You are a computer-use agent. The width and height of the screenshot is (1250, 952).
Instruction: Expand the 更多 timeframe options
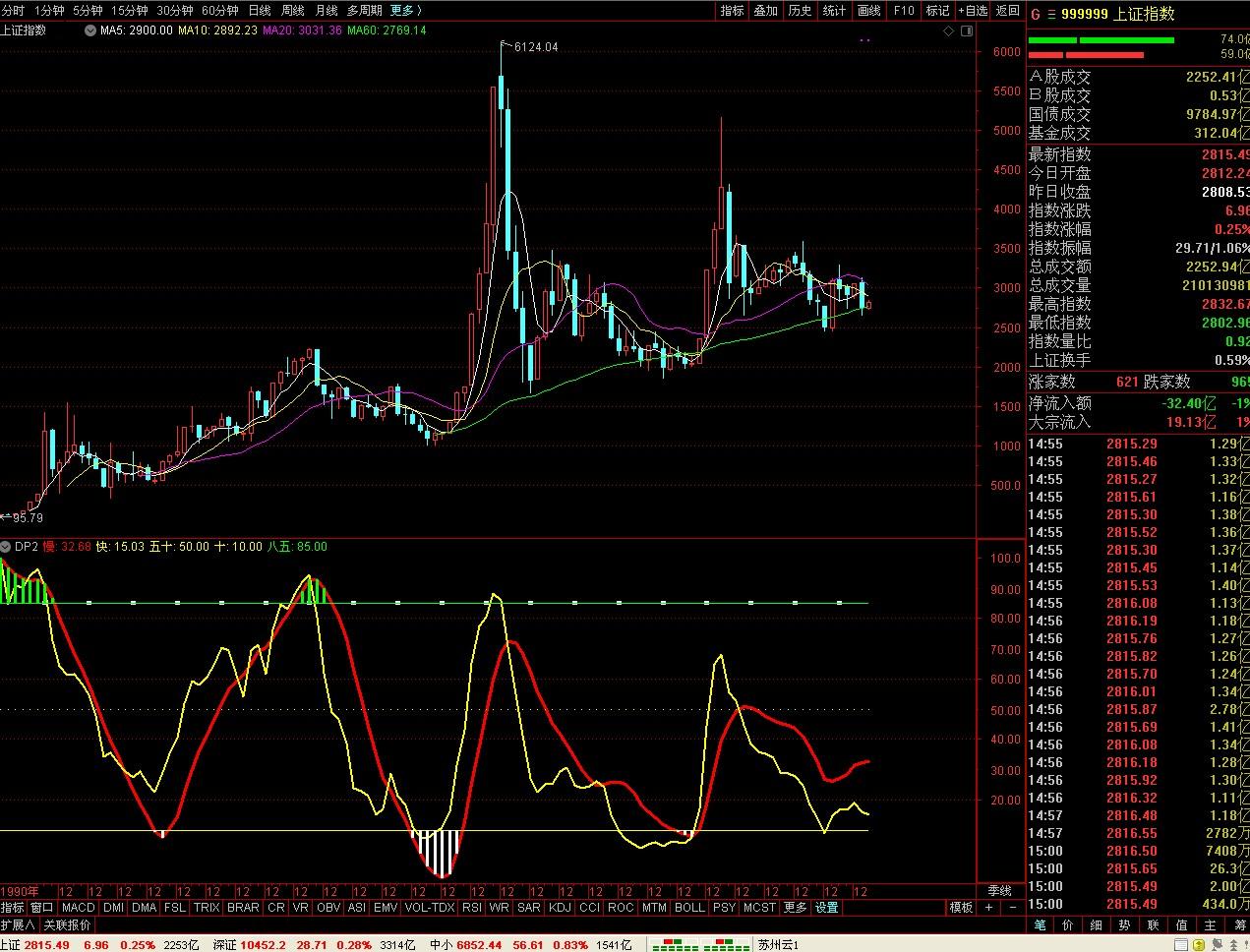point(405,11)
